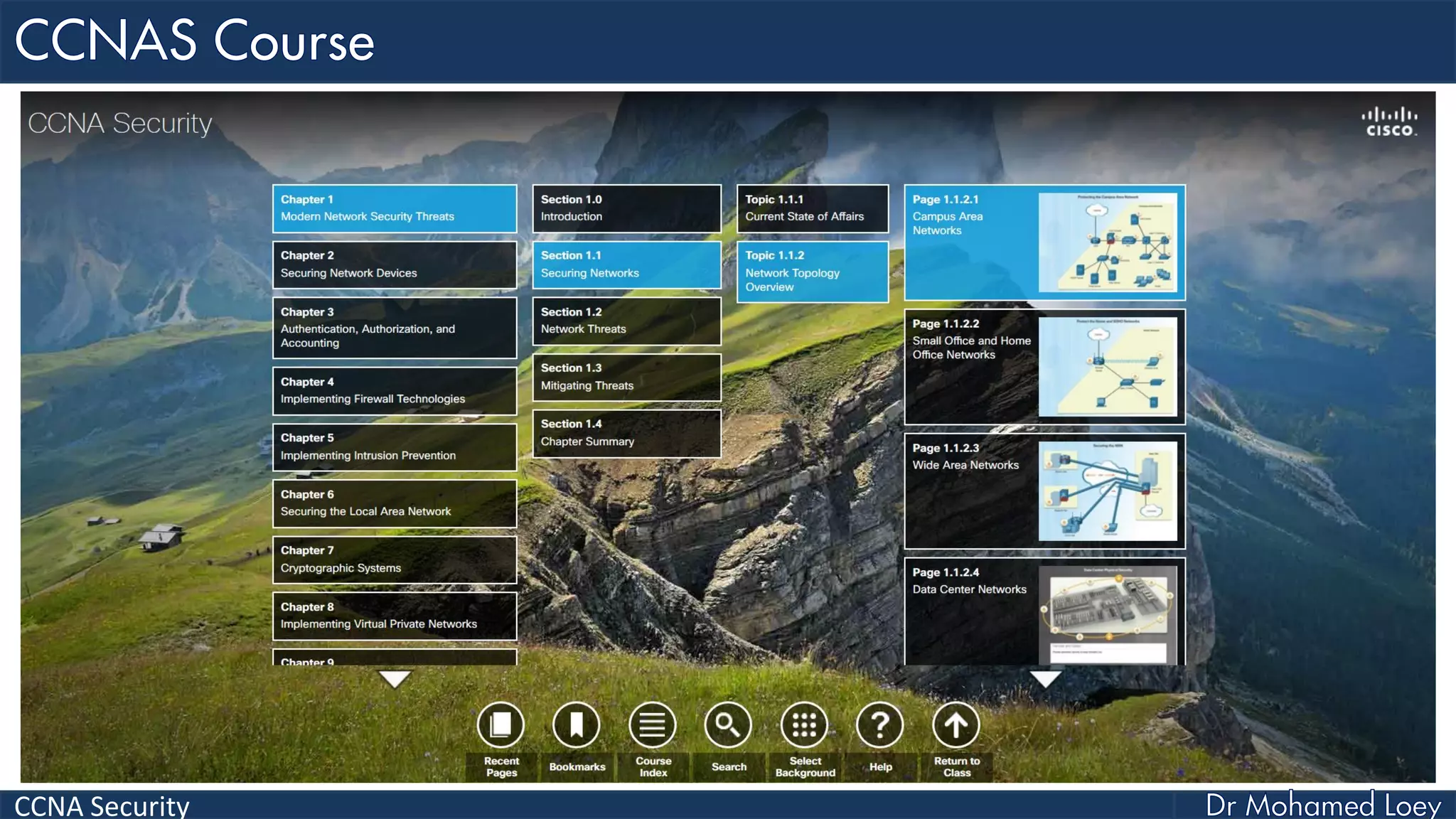This screenshot has height=819, width=1456.
Task: Open the Course Index icon
Action: click(x=652, y=725)
